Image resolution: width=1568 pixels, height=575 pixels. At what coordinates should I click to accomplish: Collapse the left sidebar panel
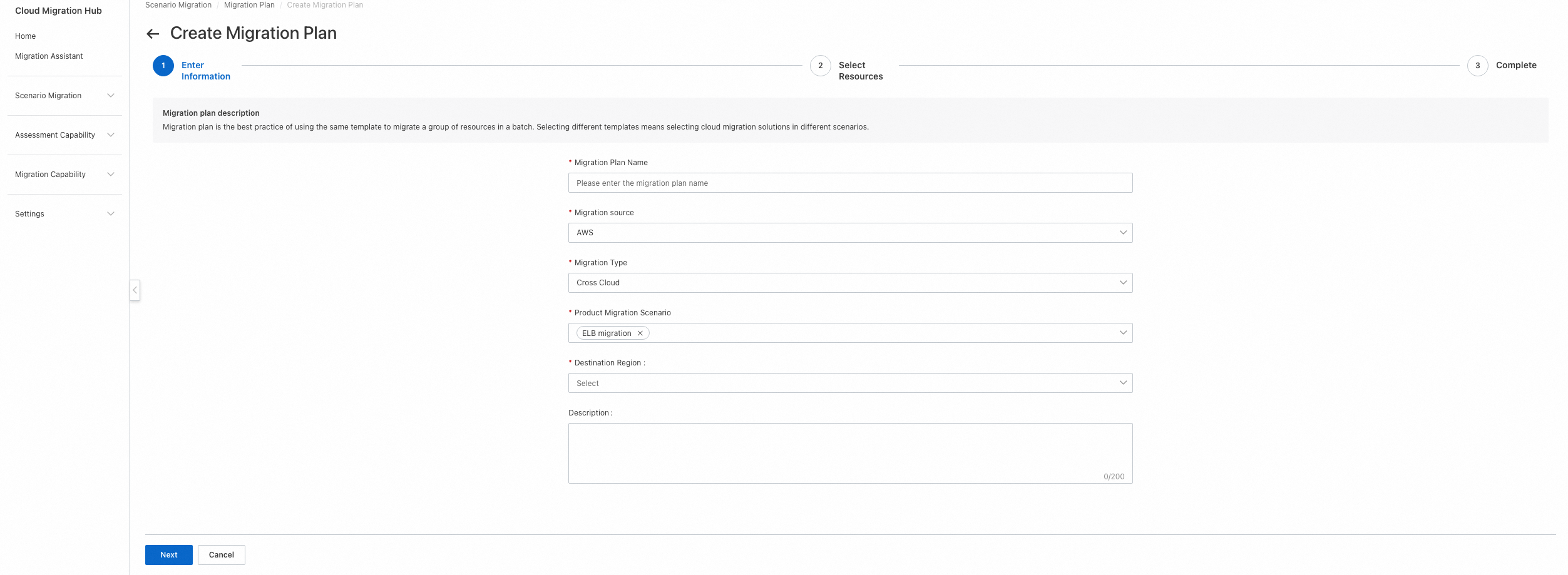pos(135,290)
